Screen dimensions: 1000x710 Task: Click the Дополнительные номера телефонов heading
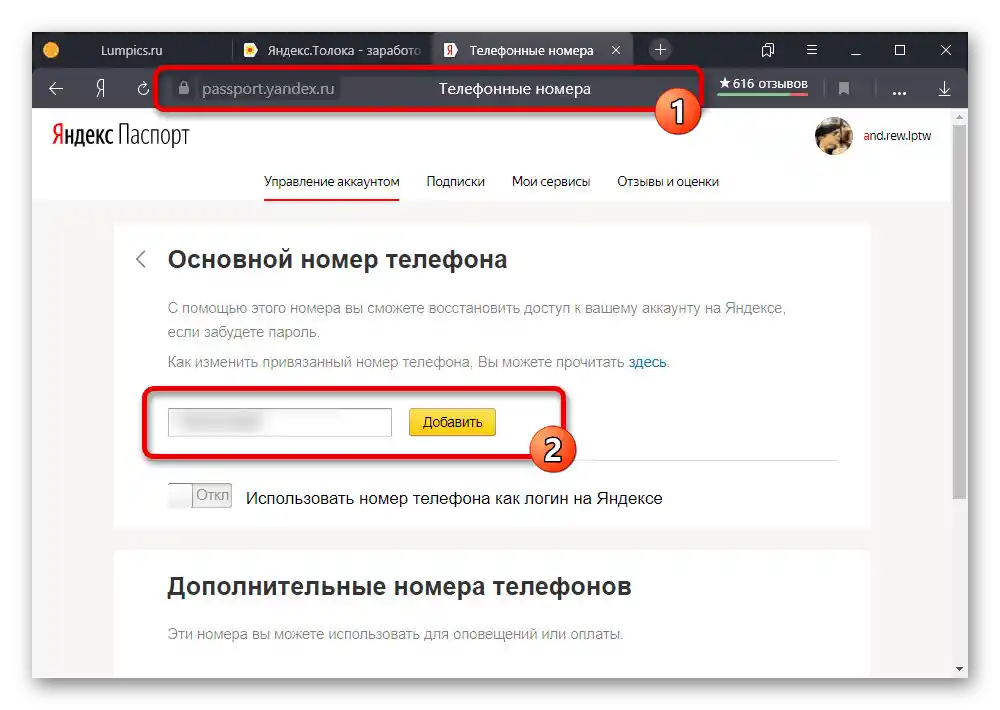[x=399, y=586]
